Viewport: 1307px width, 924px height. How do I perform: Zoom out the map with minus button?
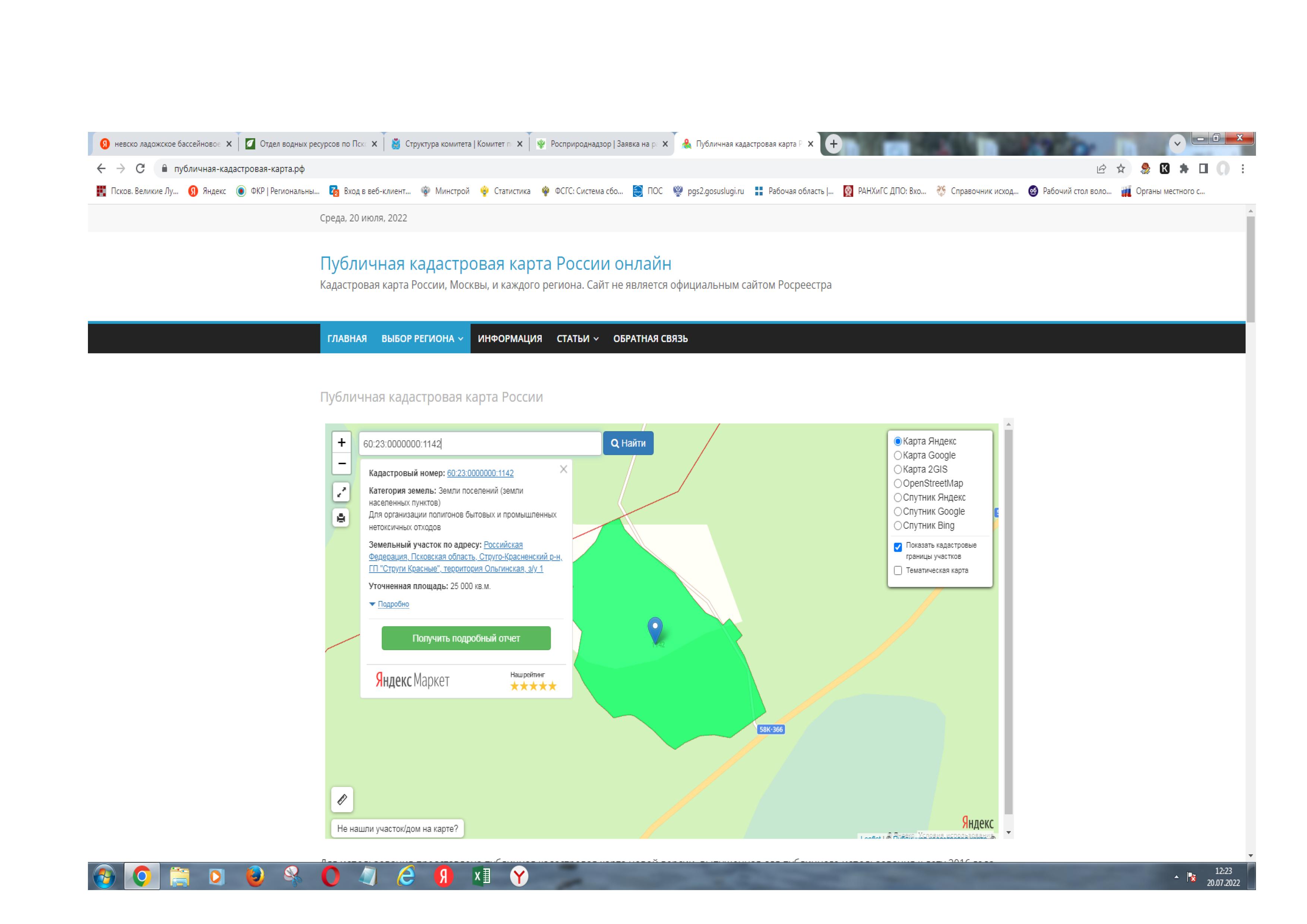342,464
